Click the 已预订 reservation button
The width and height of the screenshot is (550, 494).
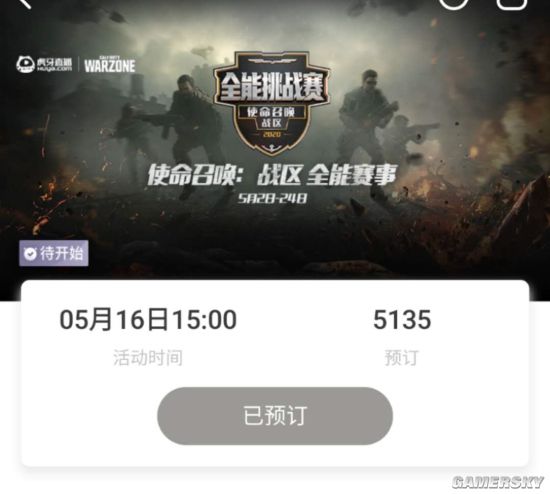(x=275, y=416)
